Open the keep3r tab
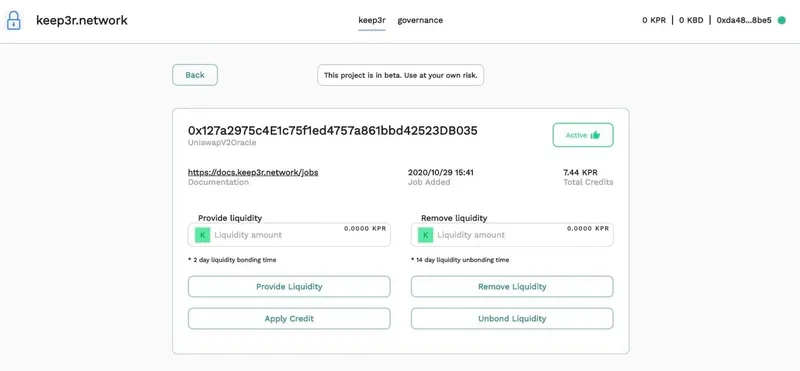 tap(371, 20)
